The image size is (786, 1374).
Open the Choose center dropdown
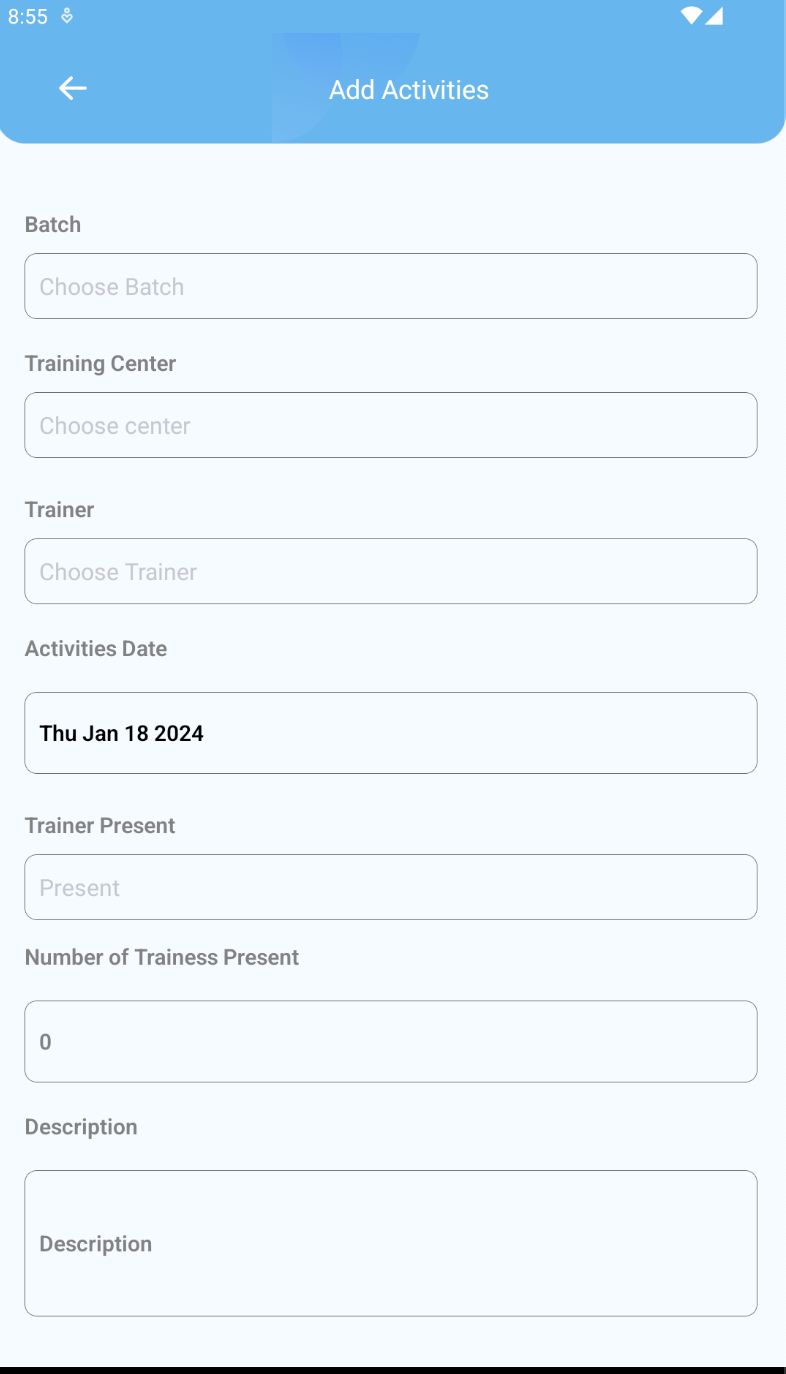pos(391,425)
